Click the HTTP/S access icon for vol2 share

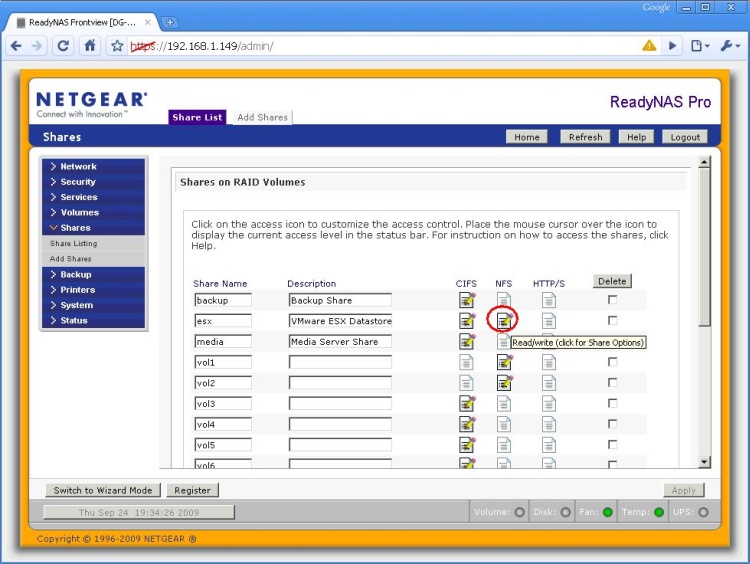[x=549, y=383]
